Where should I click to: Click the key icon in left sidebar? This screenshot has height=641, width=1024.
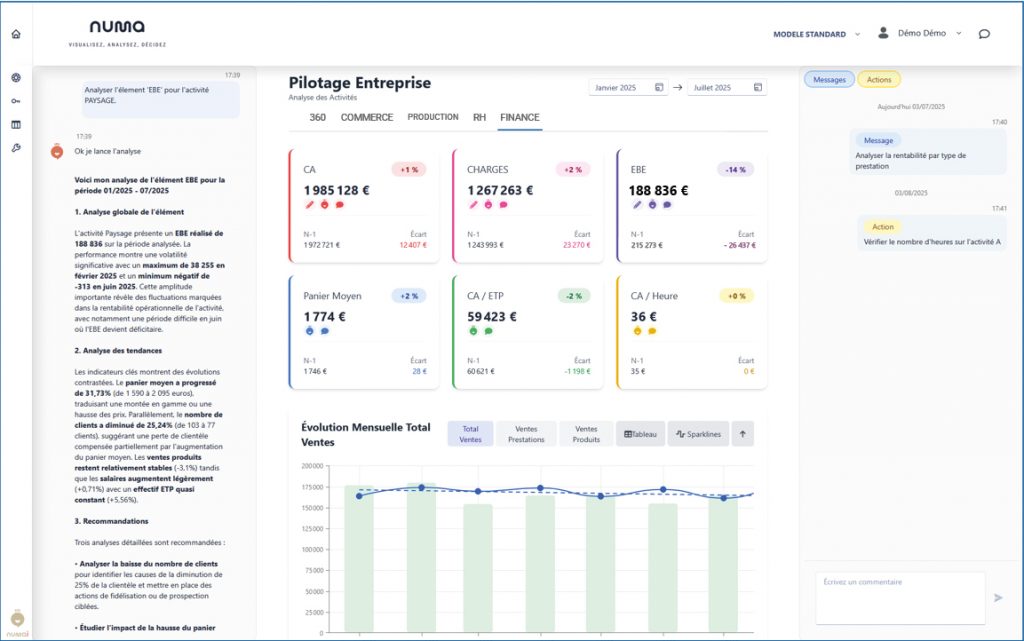pos(15,101)
